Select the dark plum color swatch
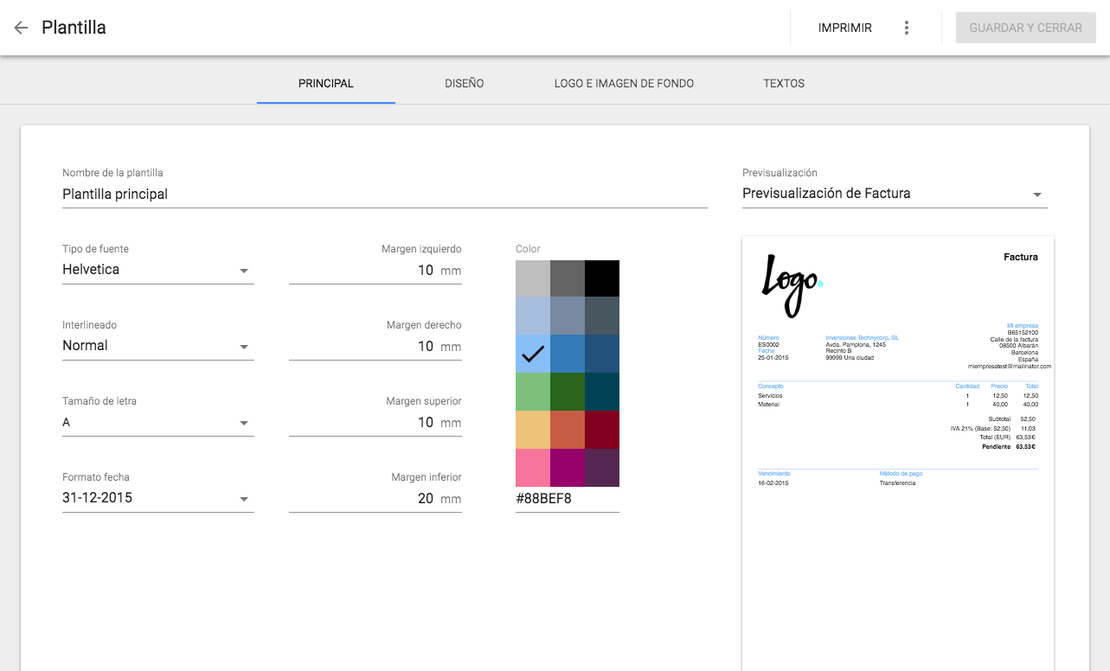The width and height of the screenshot is (1110, 671). click(x=602, y=468)
